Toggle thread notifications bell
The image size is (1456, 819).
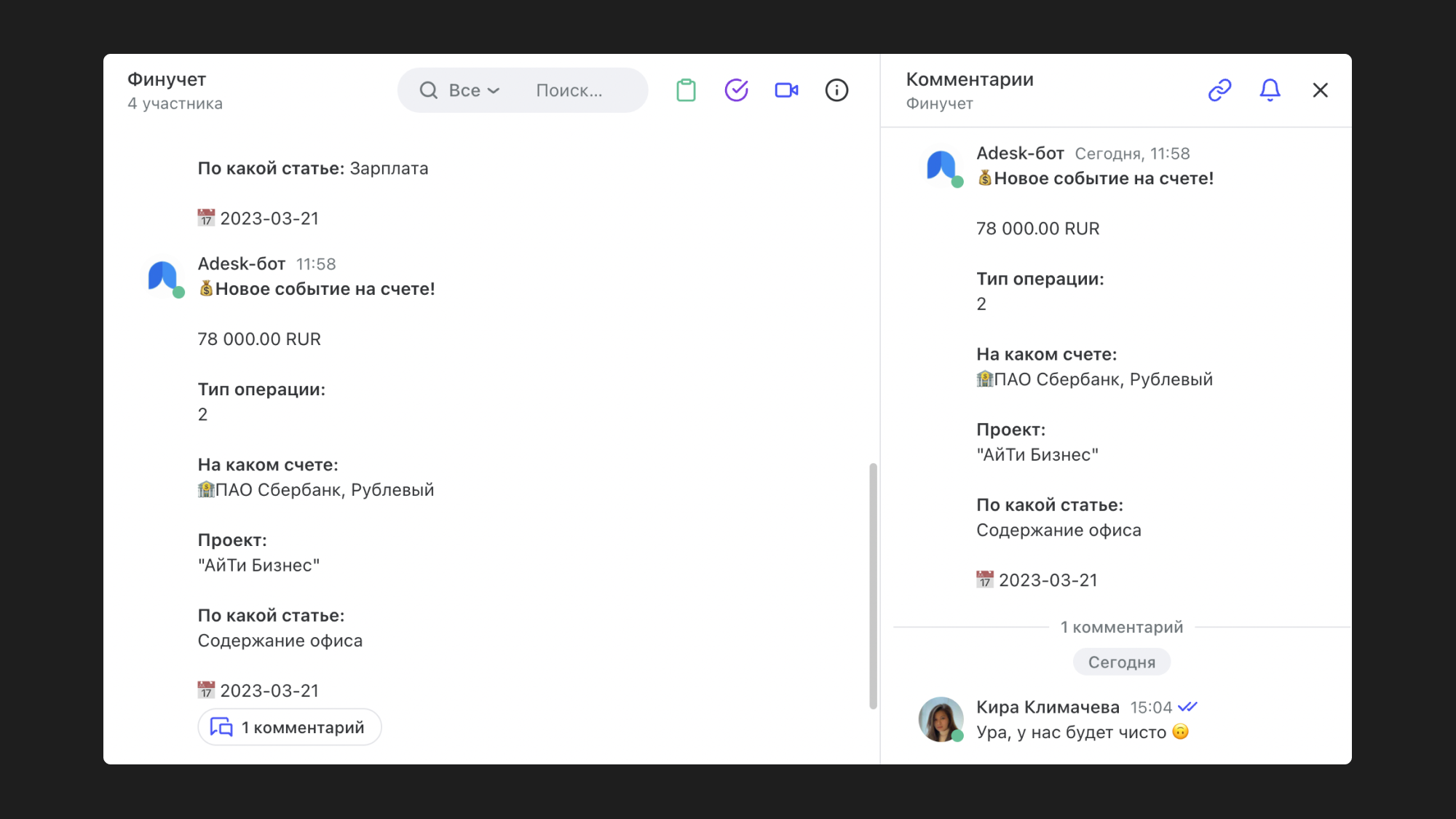[x=1270, y=90]
